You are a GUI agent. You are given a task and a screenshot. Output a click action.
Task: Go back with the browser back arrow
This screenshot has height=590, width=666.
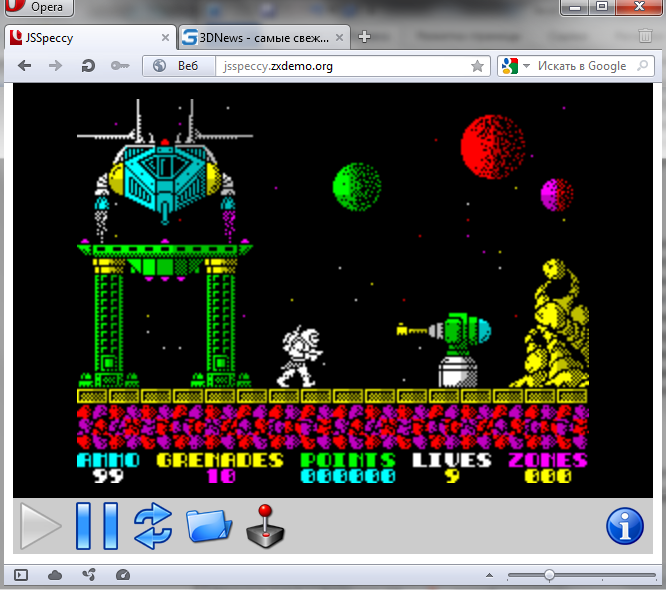[x=25, y=66]
